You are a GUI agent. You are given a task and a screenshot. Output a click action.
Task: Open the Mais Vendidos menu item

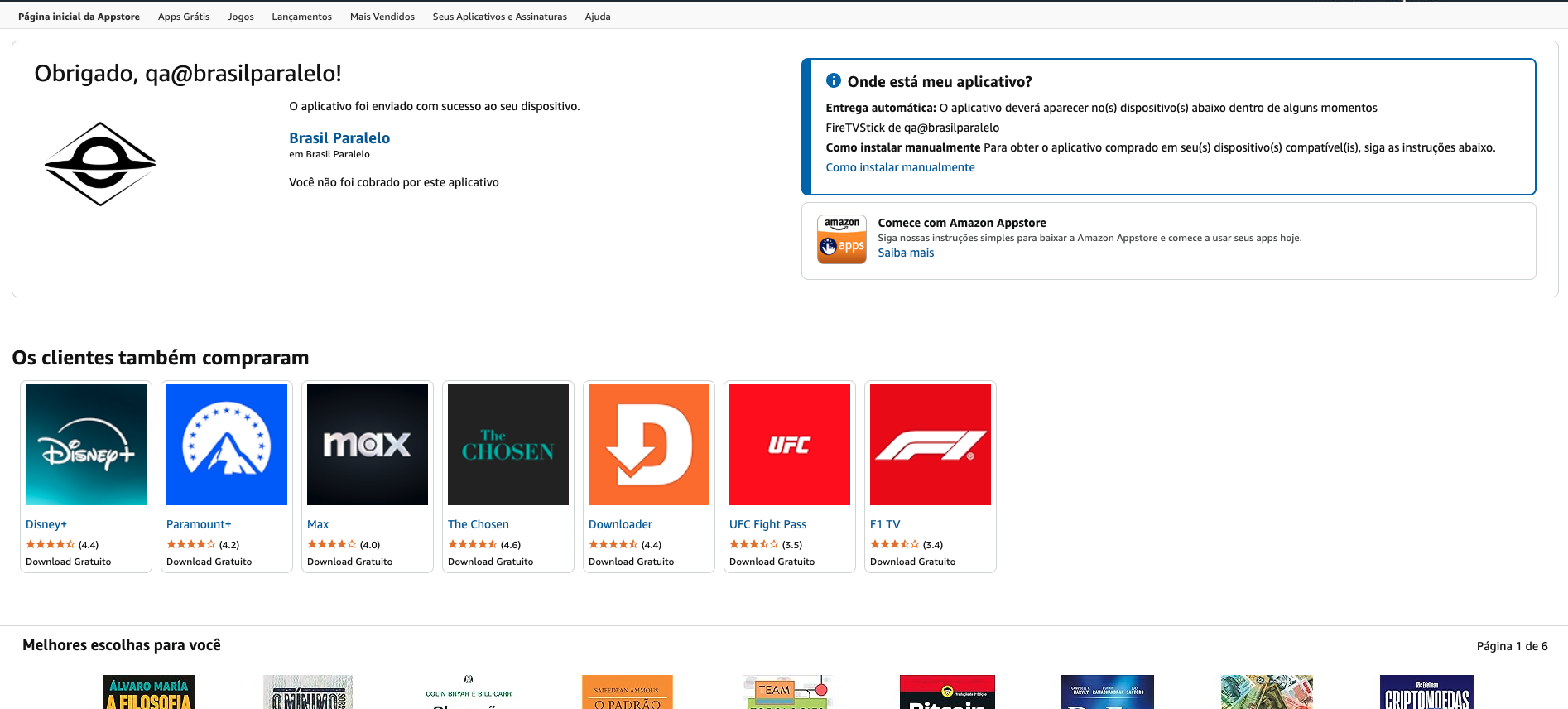(x=382, y=17)
